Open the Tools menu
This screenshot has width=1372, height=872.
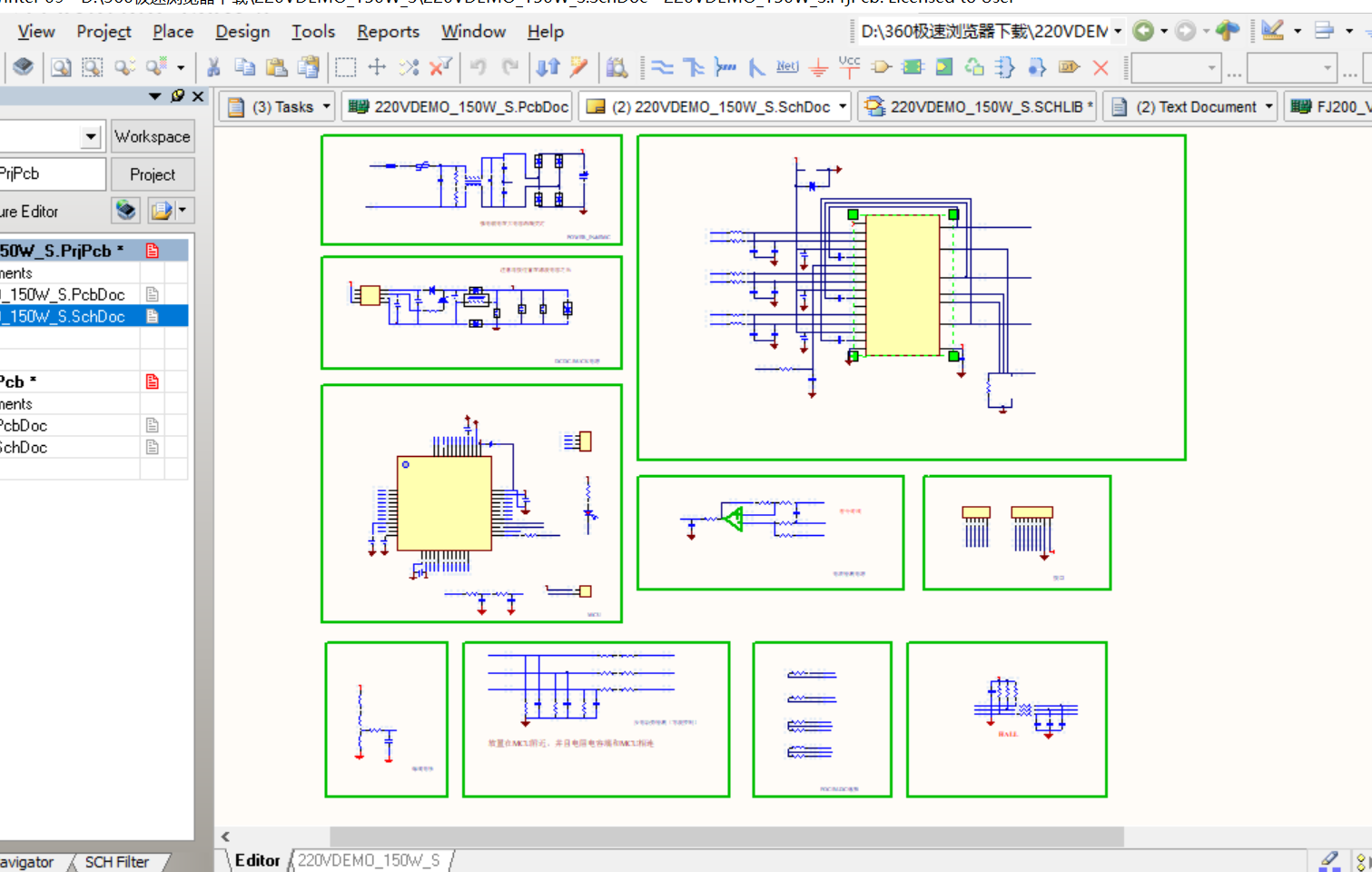tap(313, 31)
